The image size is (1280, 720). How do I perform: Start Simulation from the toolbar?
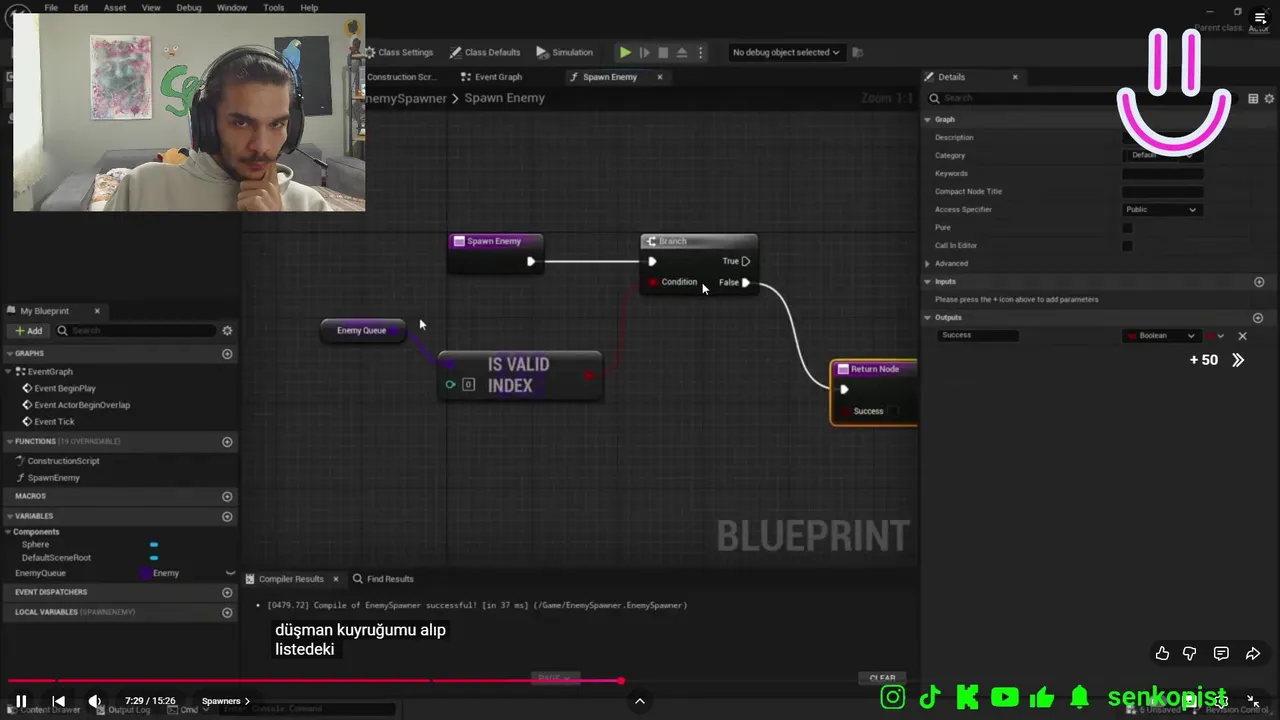565,52
